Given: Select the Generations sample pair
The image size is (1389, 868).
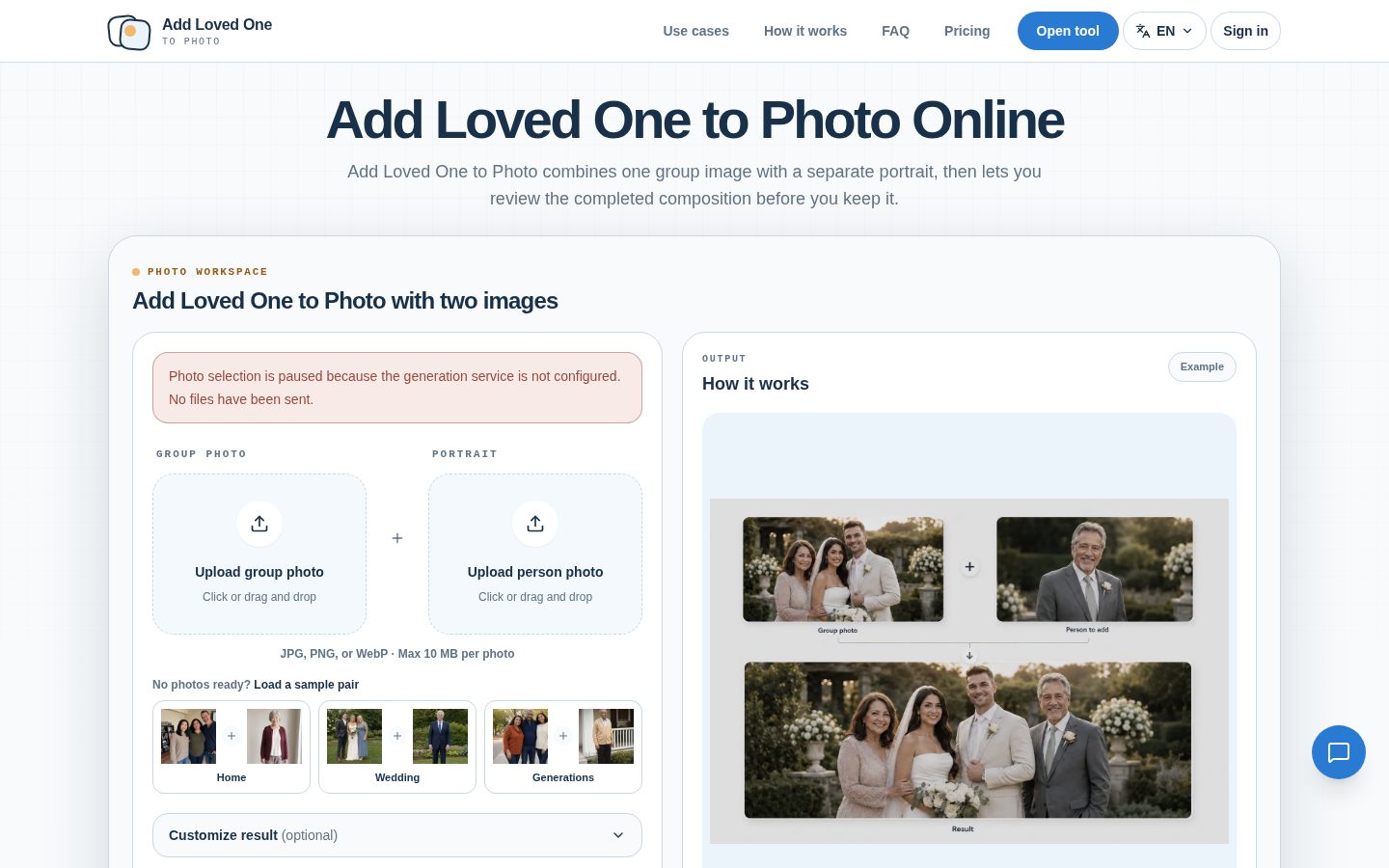Looking at the screenshot, I should (563, 747).
